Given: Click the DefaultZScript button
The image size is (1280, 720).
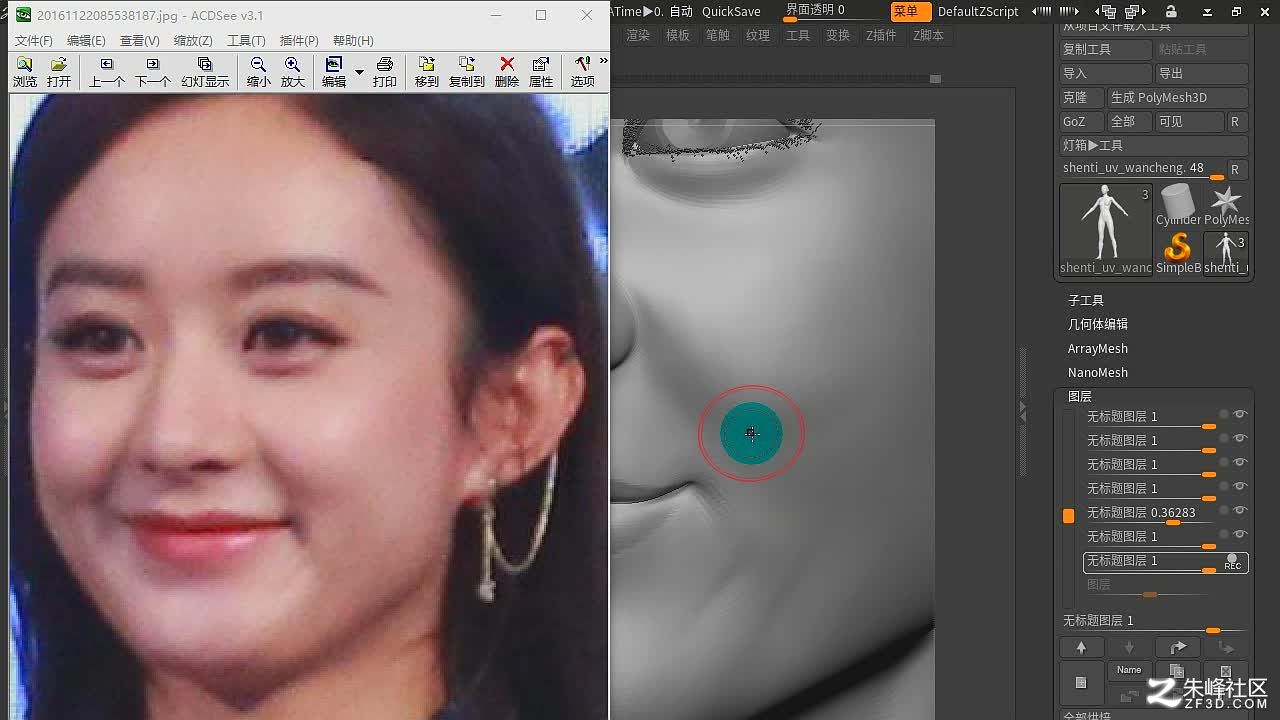Looking at the screenshot, I should click(978, 12).
